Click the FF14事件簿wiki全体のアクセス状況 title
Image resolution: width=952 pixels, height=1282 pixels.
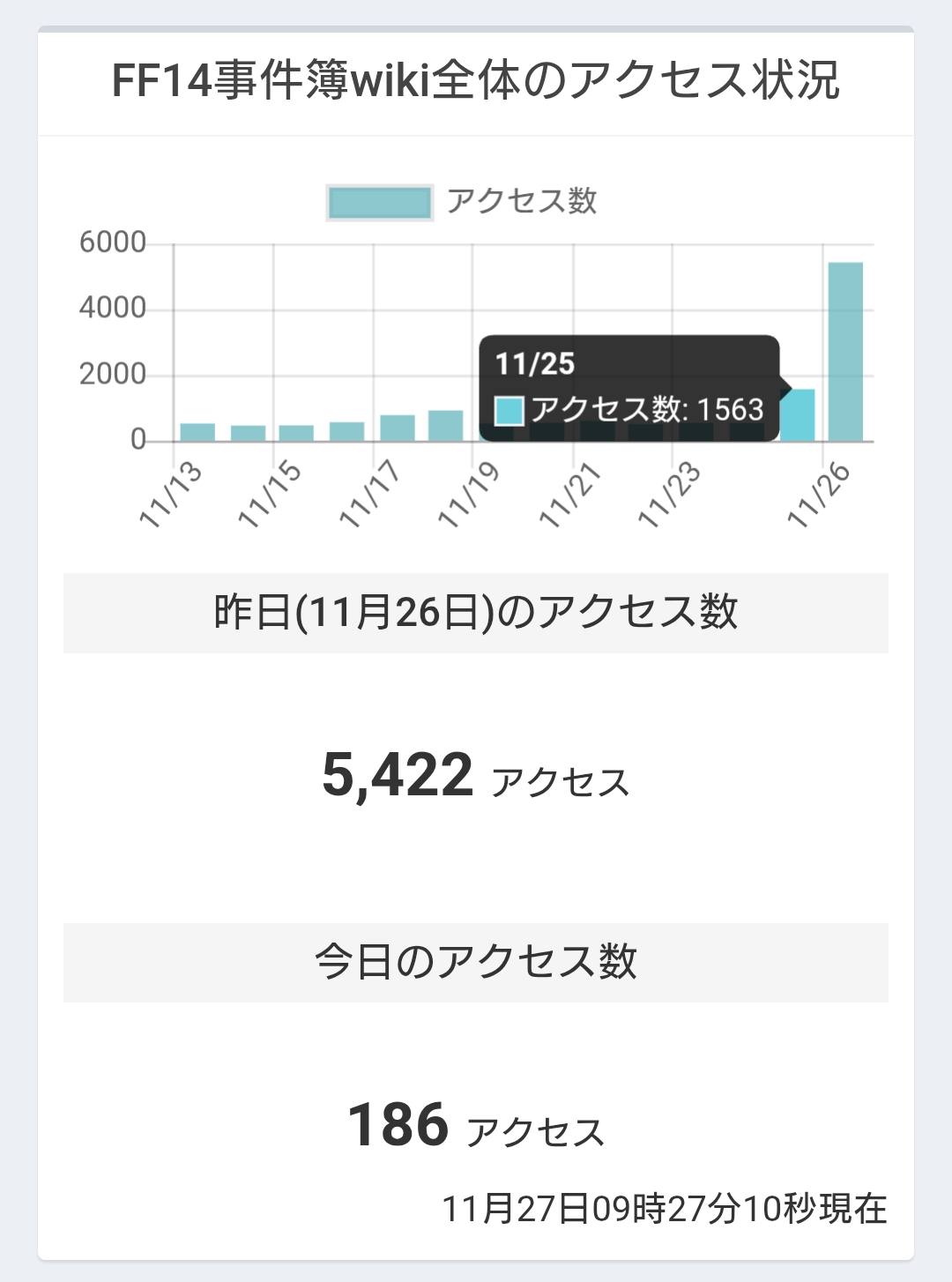coord(476,80)
